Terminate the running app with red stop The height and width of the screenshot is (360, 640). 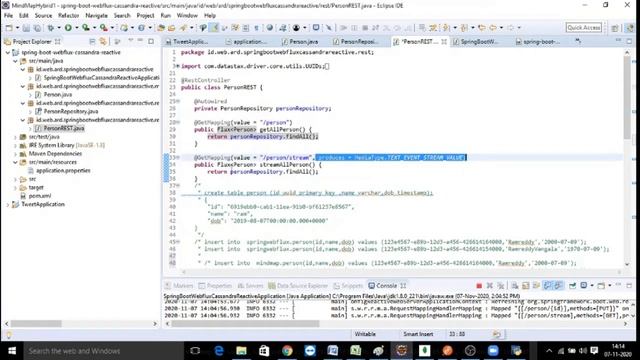(x=479, y=286)
